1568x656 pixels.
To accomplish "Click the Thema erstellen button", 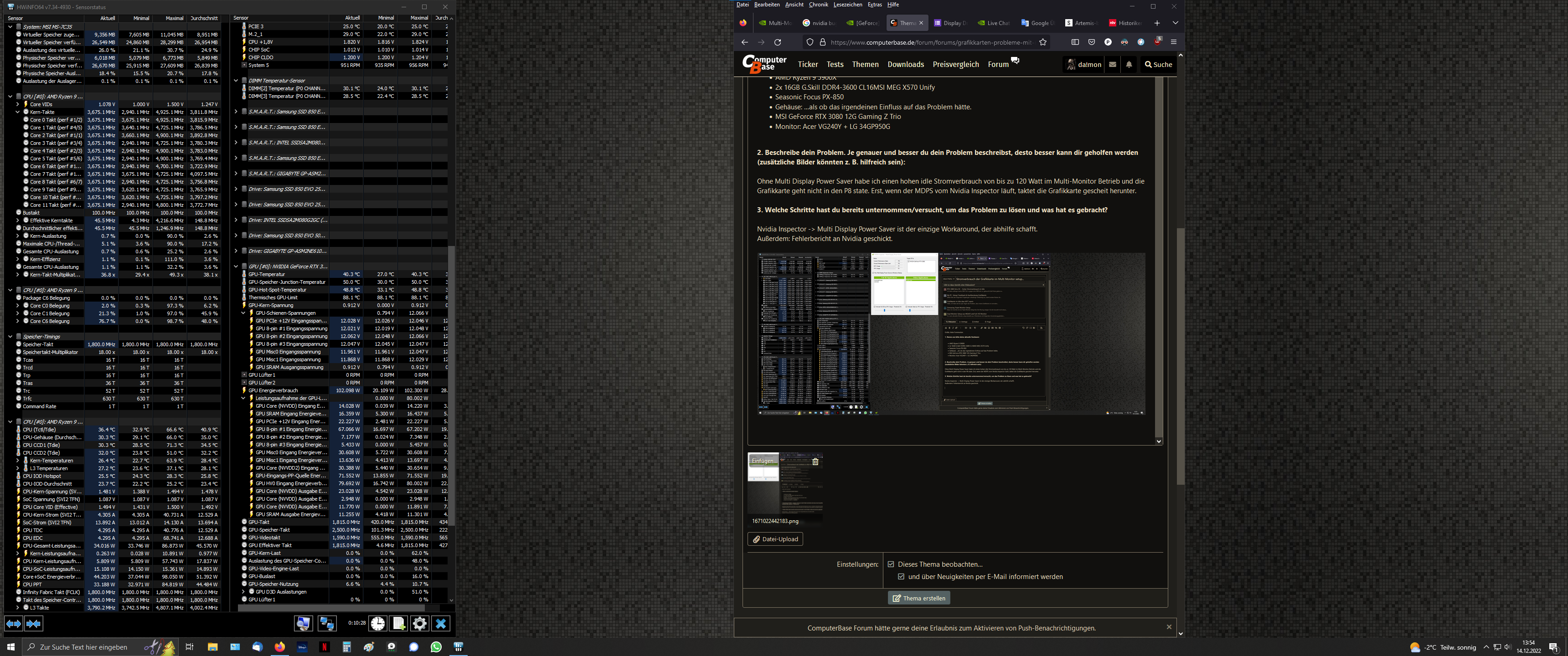I will point(918,598).
